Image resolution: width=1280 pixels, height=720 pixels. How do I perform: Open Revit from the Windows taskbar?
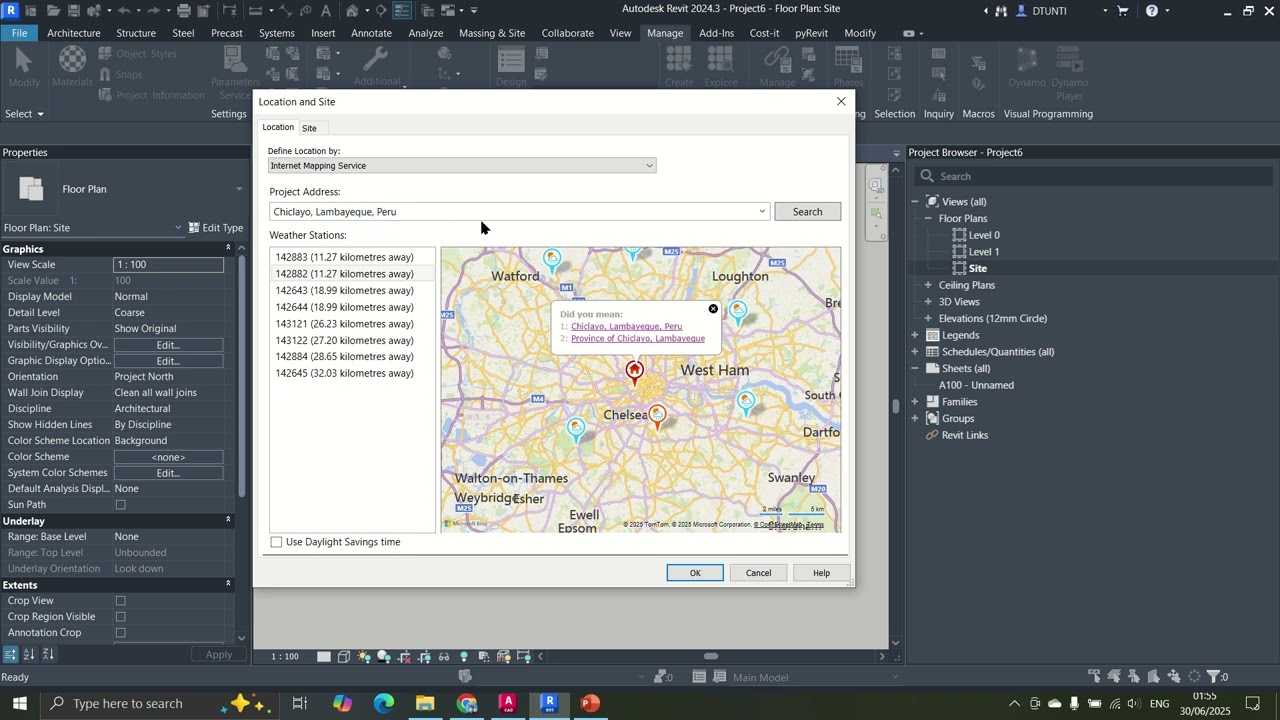pos(549,703)
